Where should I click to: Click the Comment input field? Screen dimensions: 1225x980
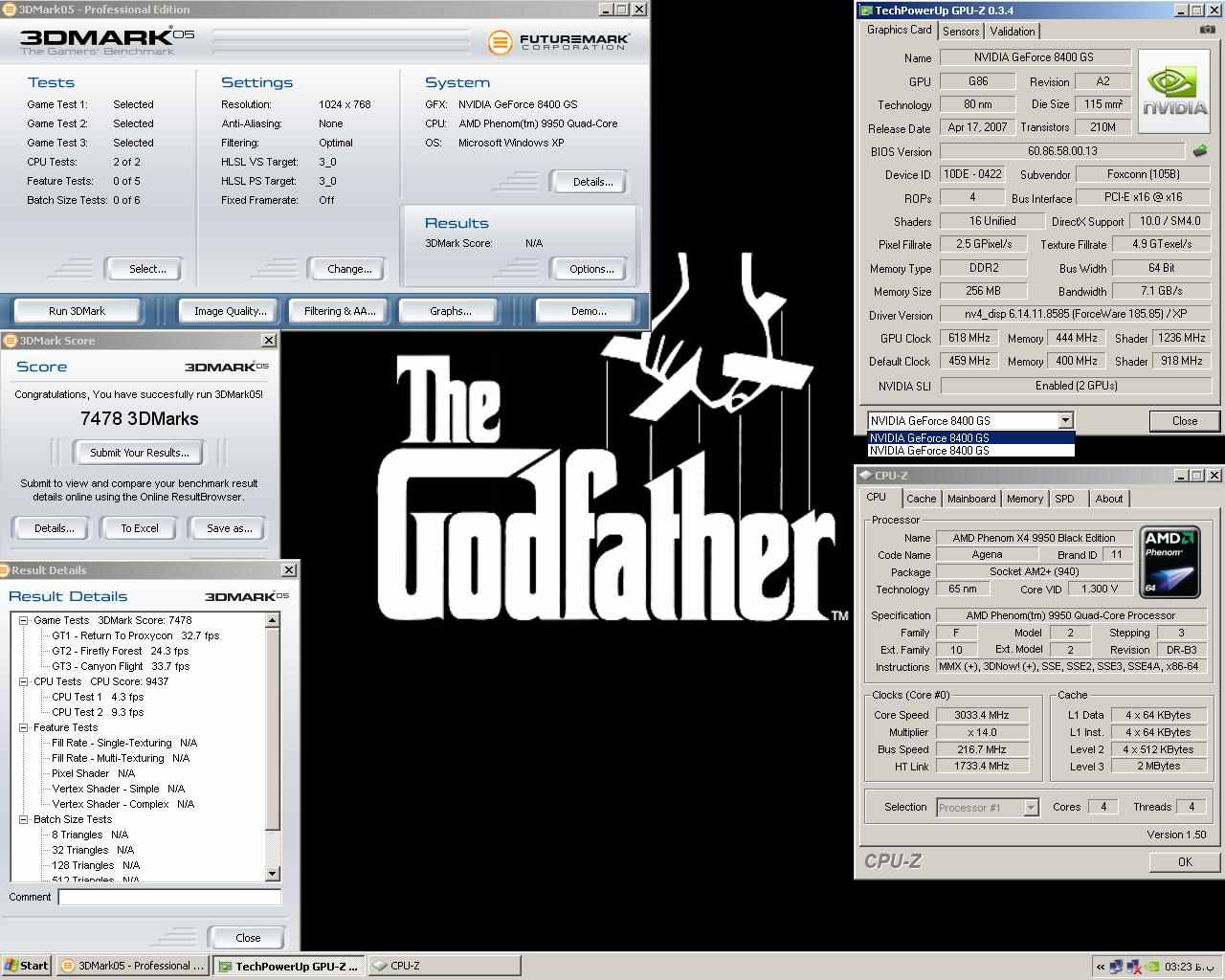[169, 897]
